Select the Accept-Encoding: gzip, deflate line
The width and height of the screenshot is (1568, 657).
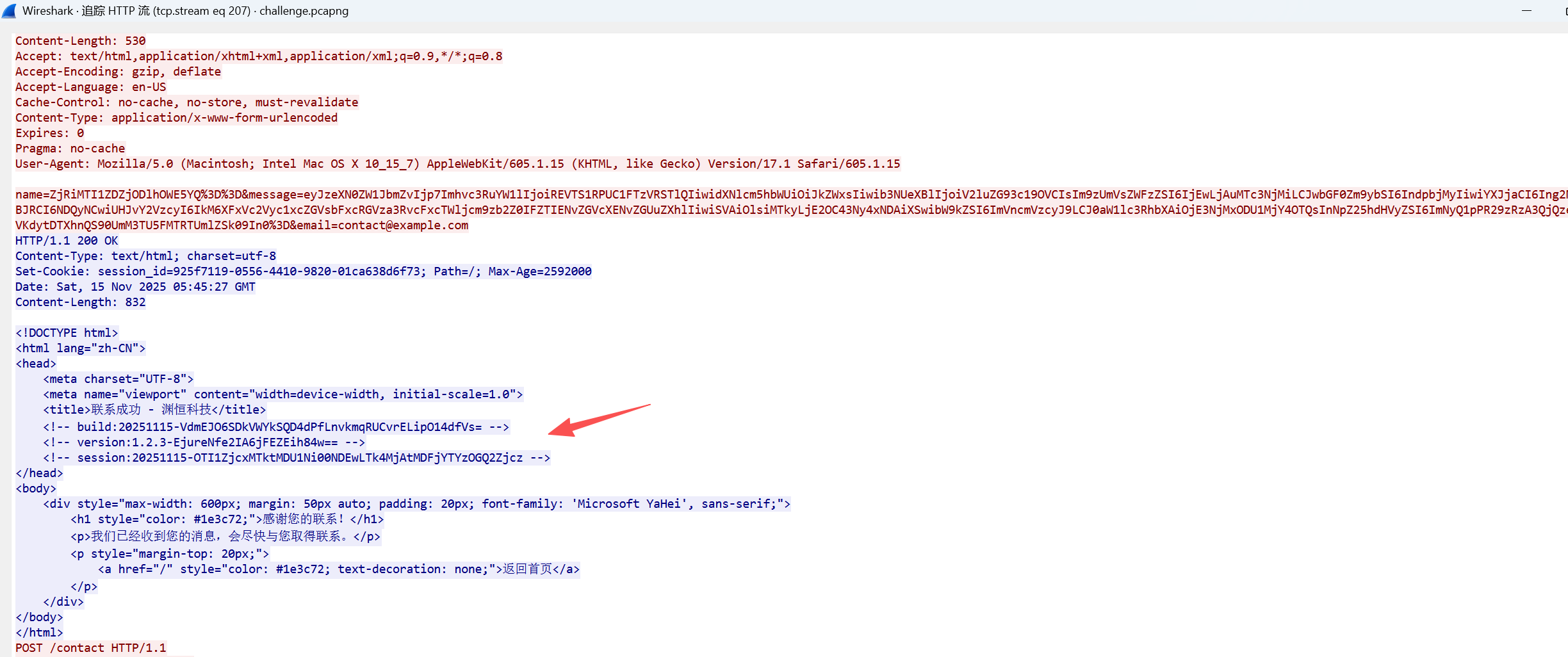[x=118, y=72]
